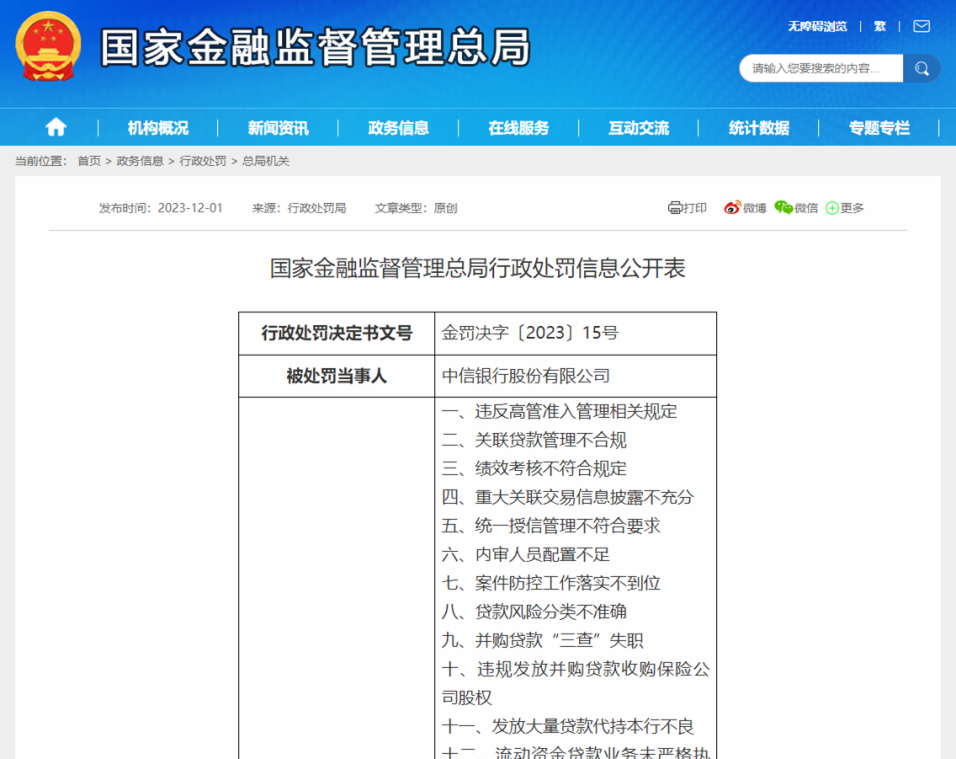The image size is (956, 759).
Task: Open the 互动交流 menu
Action: (x=638, y=128)
